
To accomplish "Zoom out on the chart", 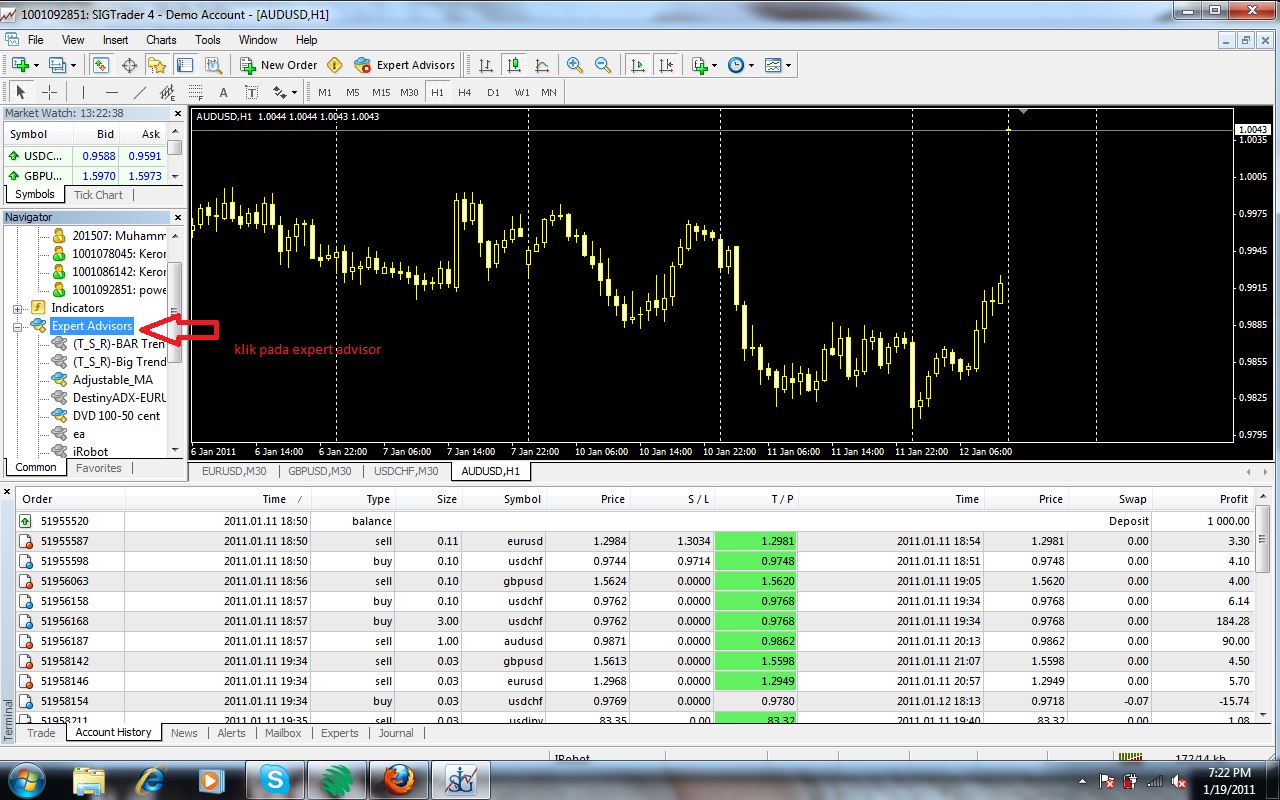I will pyautogui.click(x=603, y=65).
